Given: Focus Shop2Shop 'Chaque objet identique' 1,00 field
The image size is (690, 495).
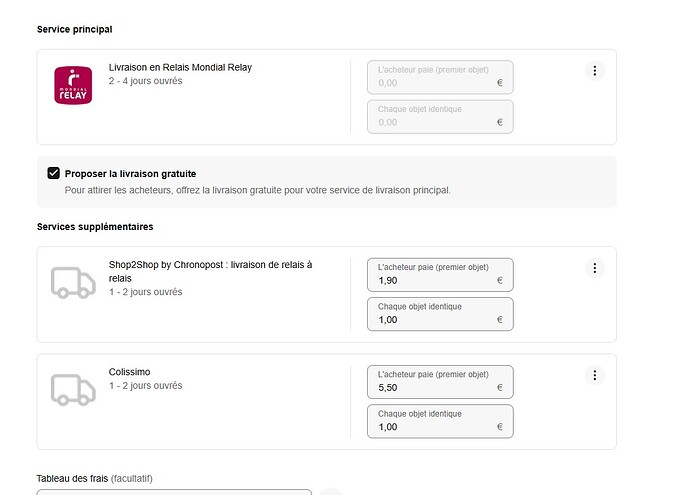Looking at the screenshot, I should pyautogui.click(x=440, y=314).
